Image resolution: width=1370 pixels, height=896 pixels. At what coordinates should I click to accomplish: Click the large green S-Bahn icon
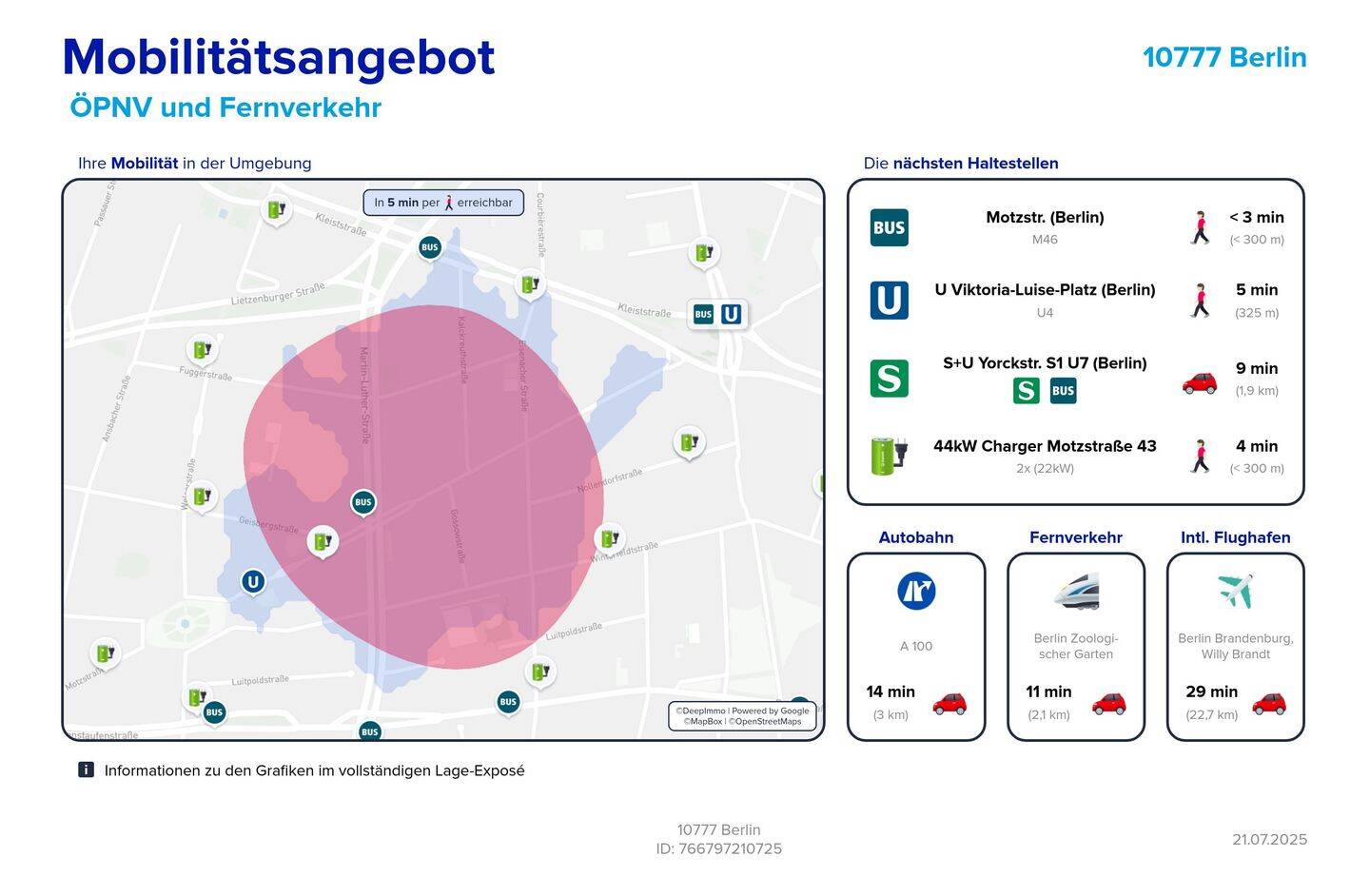pyautogui.click(x=889, y=378)
